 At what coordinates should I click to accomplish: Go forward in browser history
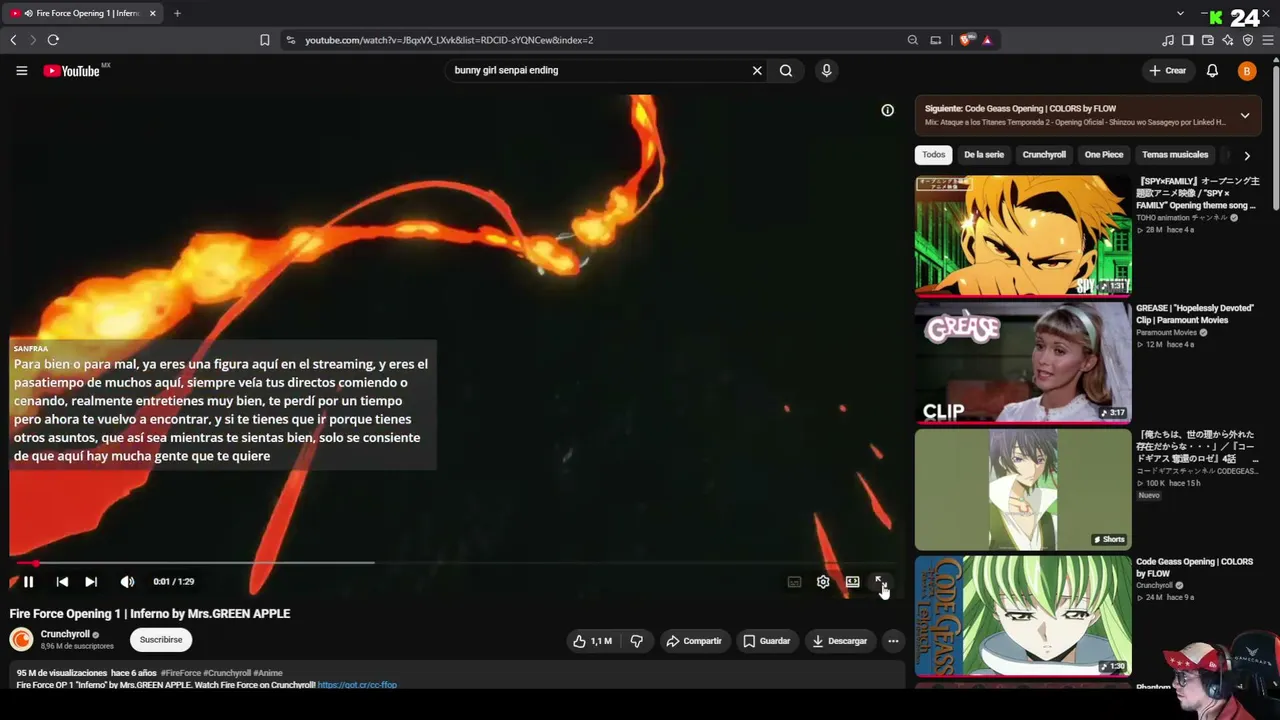point(33,40)
